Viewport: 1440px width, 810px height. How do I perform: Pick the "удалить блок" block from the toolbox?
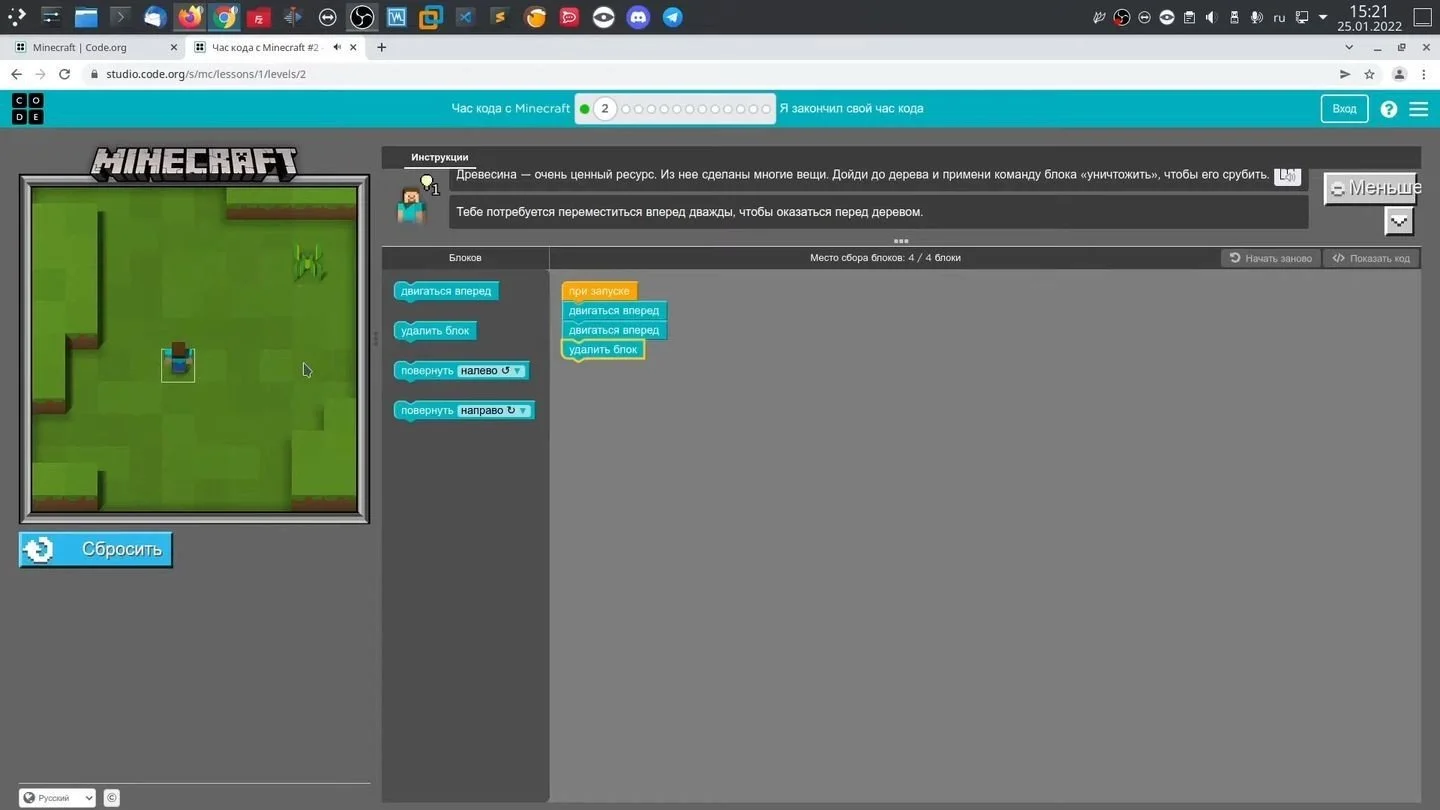(x=435, y=331)
